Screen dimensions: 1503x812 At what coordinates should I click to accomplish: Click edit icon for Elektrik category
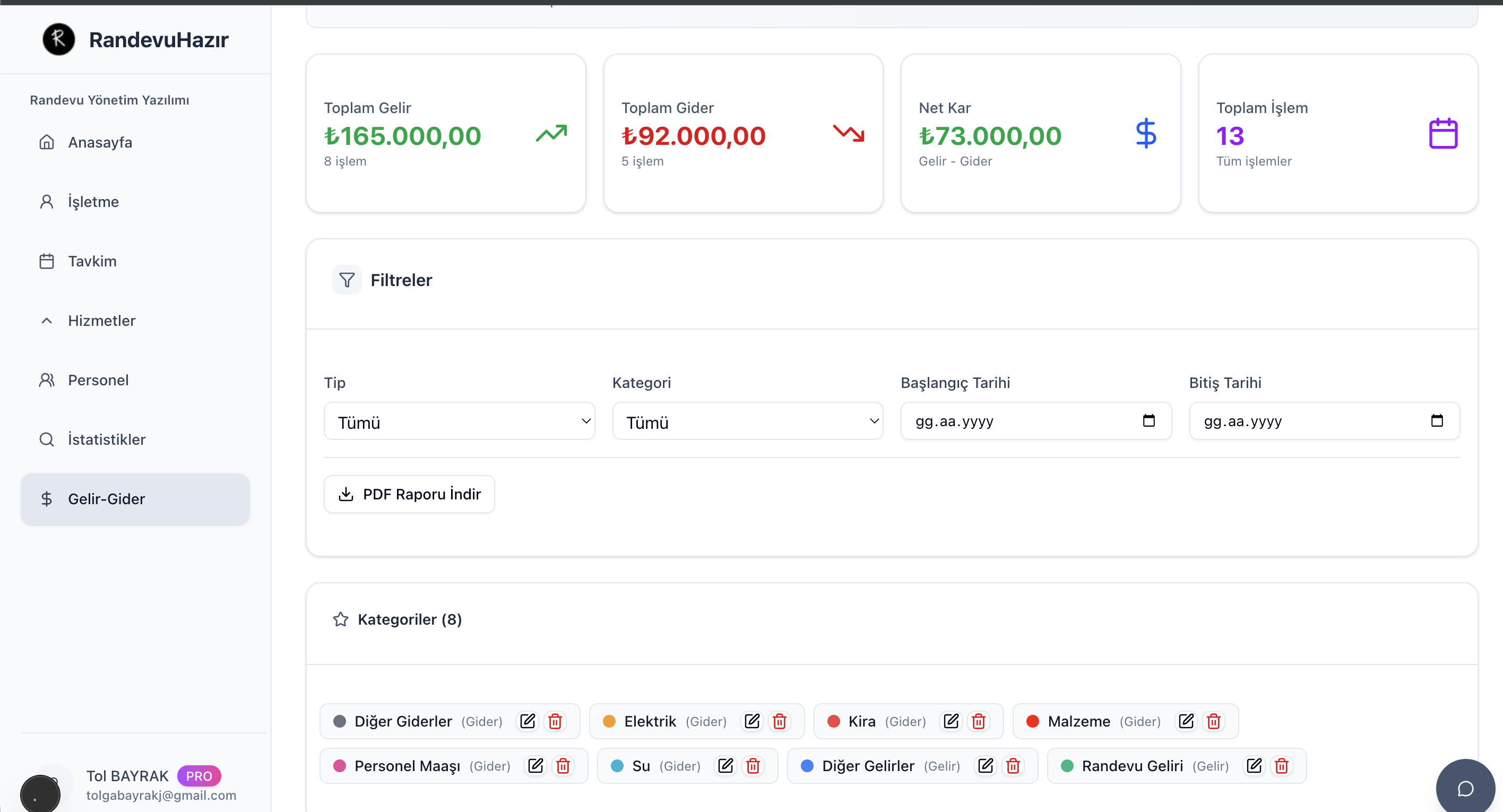pos(752,721)
